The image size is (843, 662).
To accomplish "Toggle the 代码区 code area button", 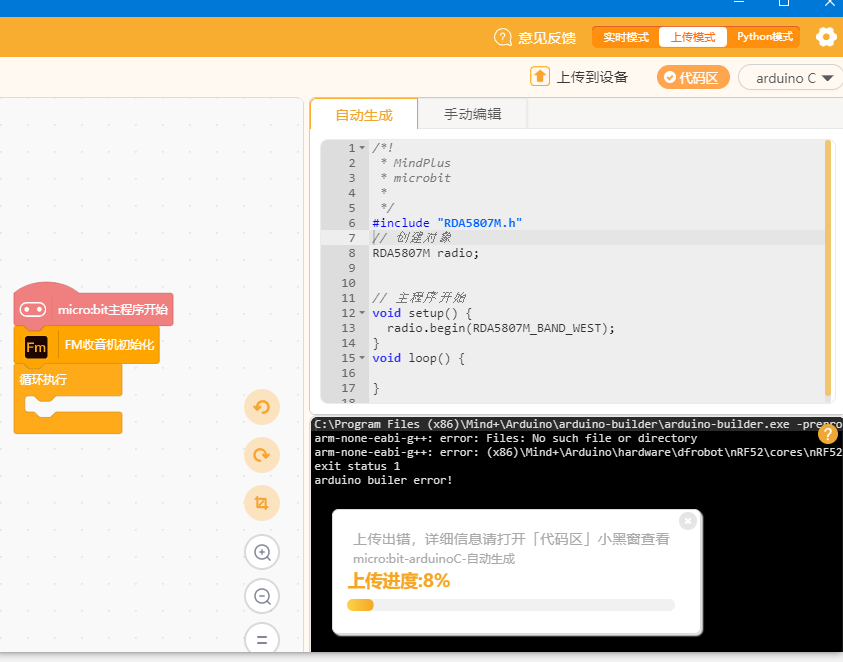I will tap(693, 77).
